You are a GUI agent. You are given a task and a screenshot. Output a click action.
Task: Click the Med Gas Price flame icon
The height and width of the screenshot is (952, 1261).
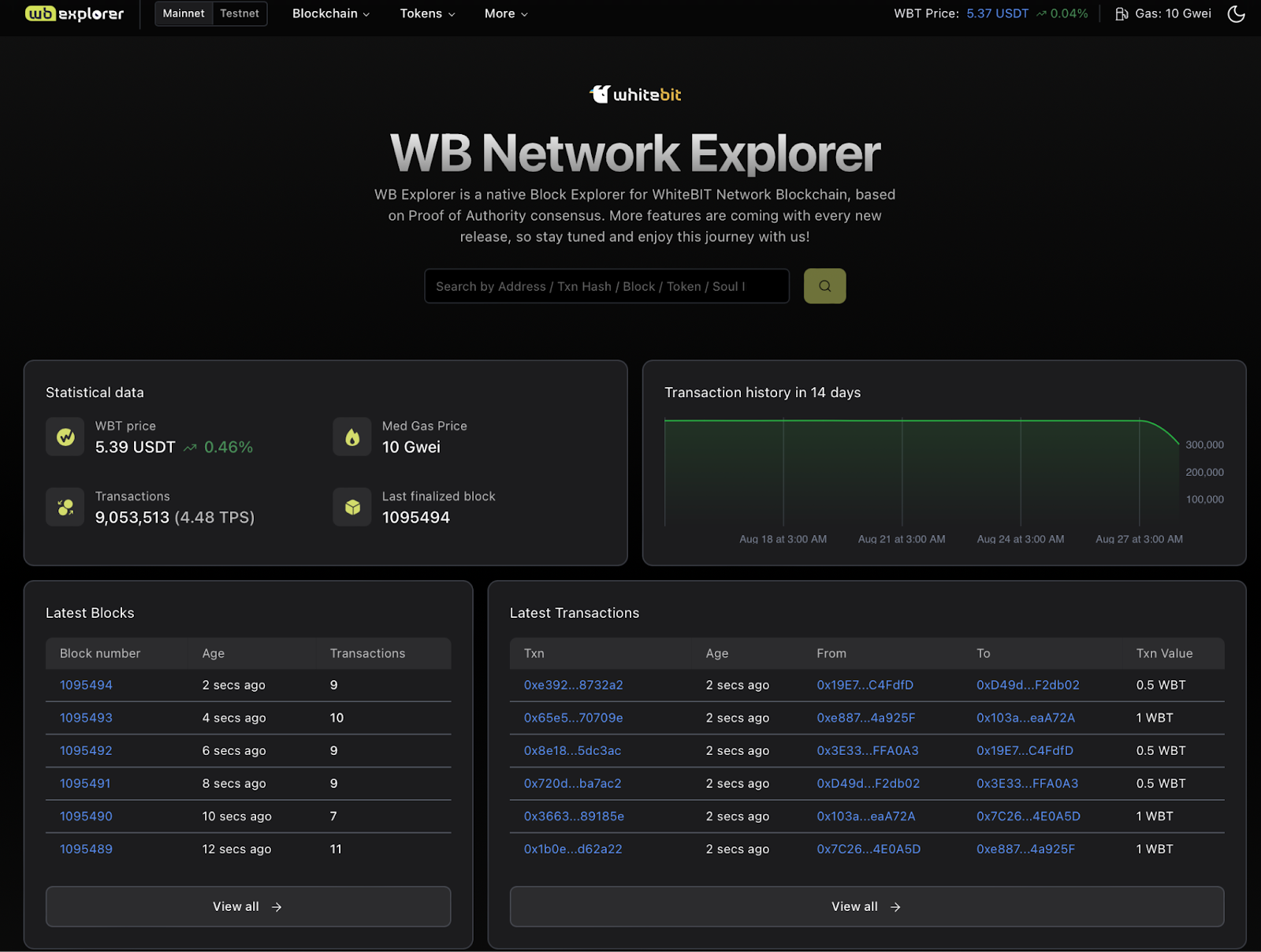[352, 437]
